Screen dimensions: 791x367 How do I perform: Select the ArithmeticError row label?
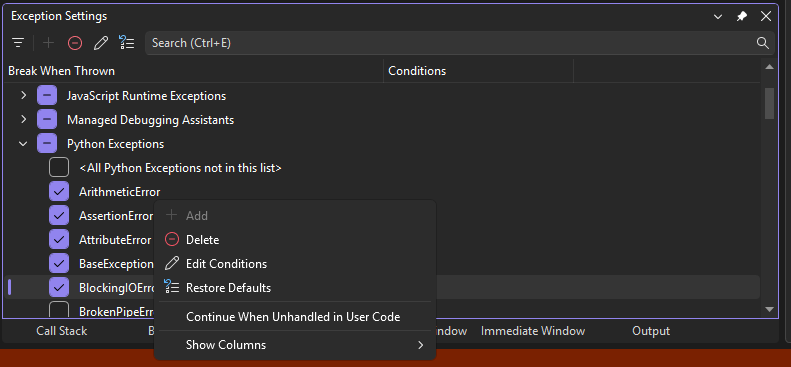[120, 192]
